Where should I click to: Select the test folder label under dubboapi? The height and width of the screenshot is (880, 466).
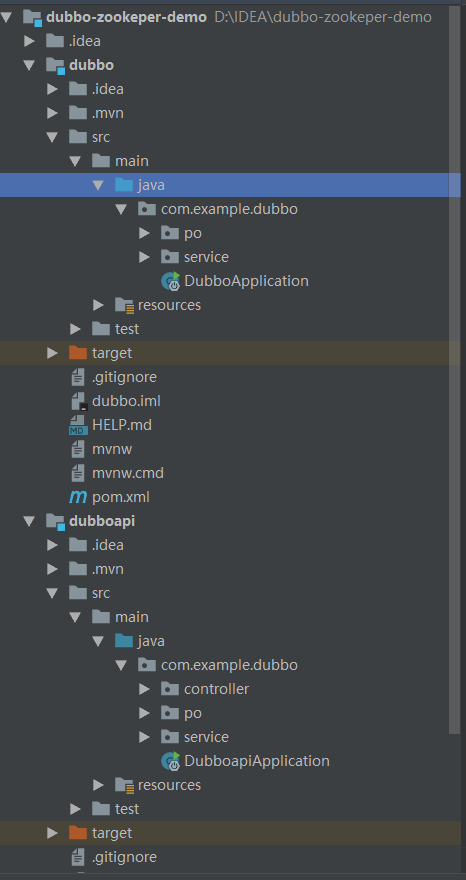127,809
